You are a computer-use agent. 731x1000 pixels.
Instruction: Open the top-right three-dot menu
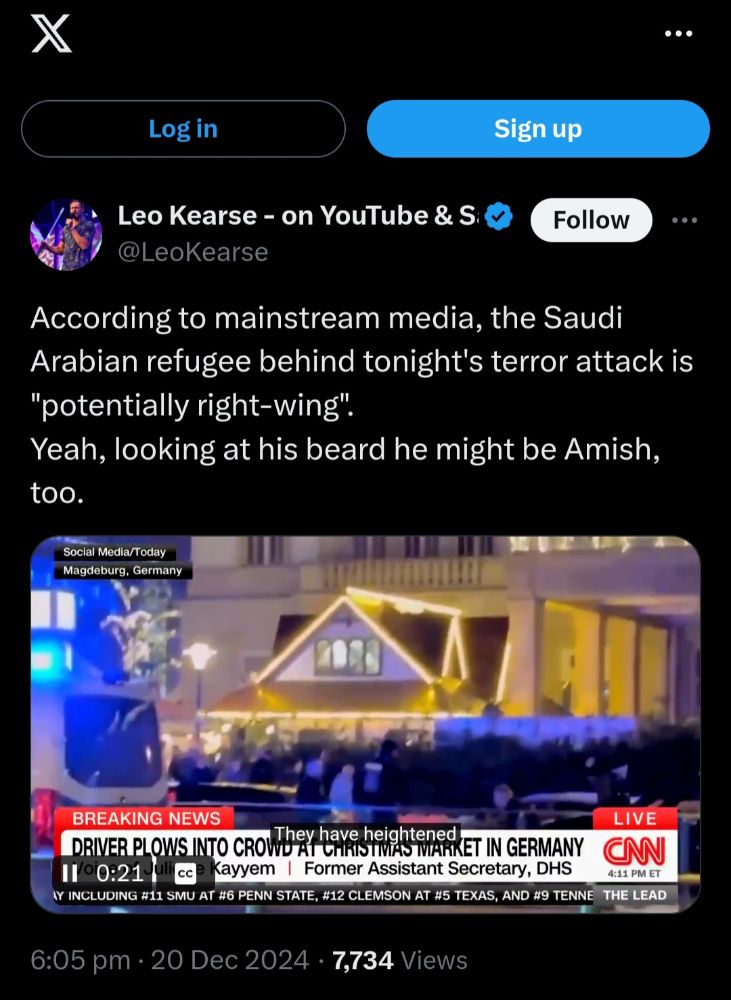(679, 33)
